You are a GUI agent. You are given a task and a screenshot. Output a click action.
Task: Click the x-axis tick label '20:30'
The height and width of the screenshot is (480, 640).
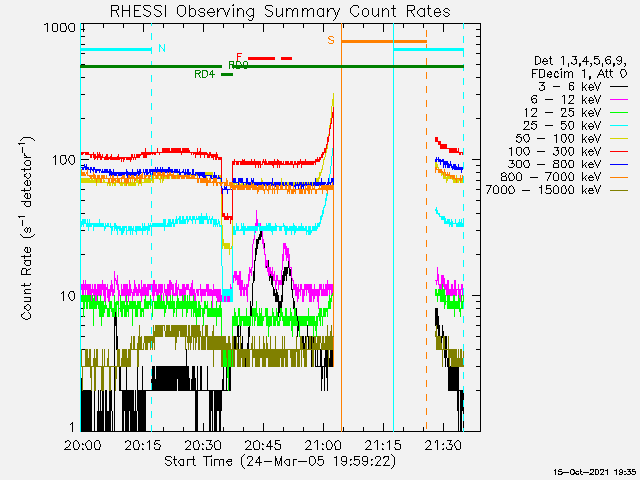pyautogui.click(x=203, y=445)
